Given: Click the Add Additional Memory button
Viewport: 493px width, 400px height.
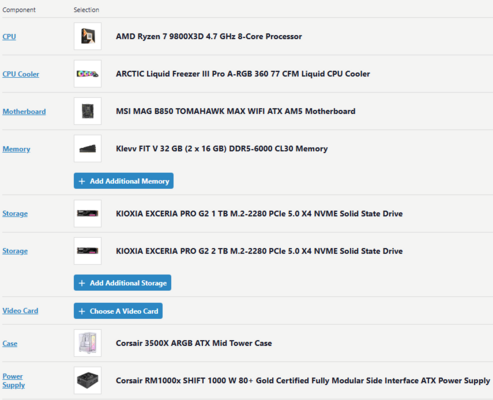Looking at the screenshot, I should click(124, 181).
